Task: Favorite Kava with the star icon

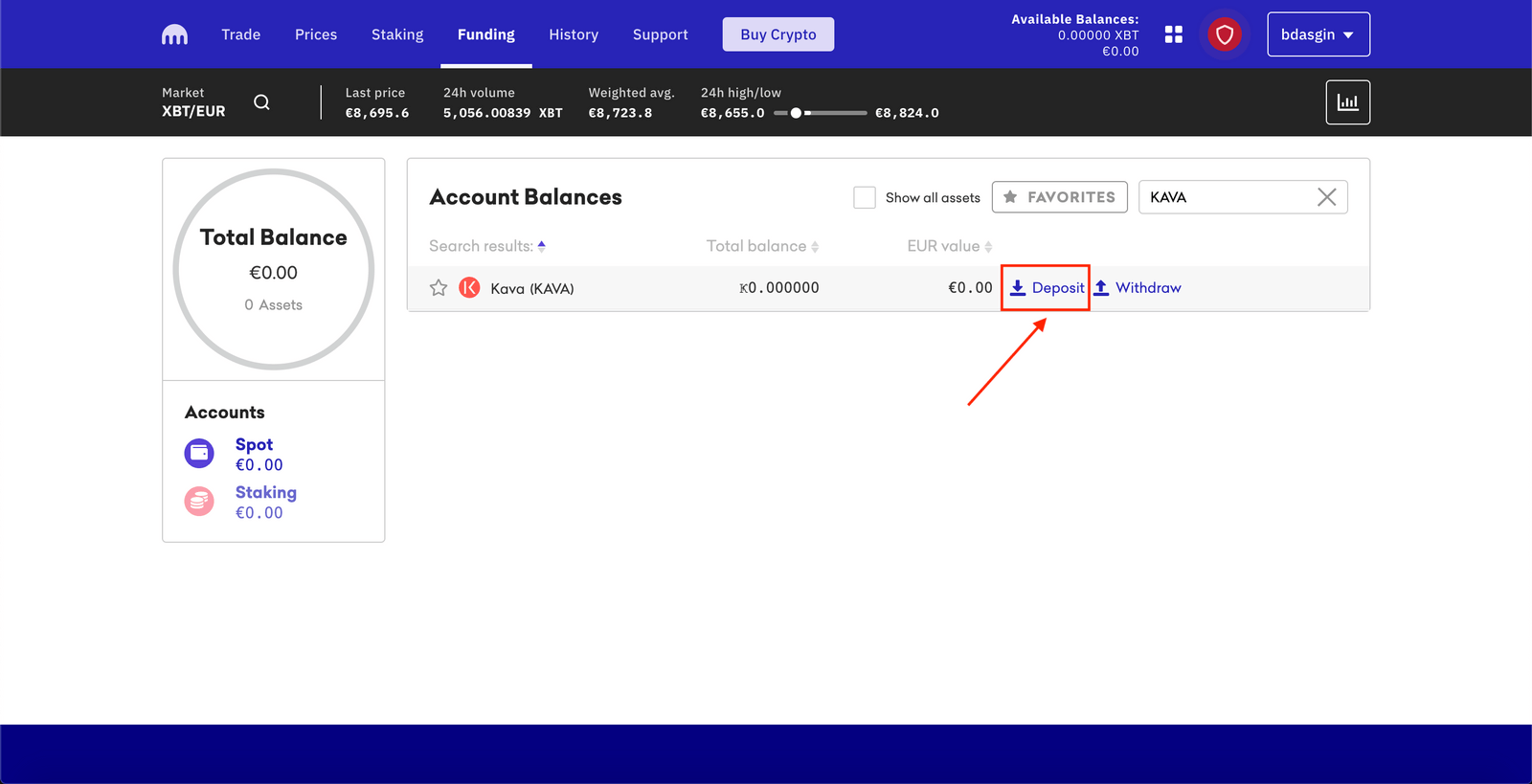Action: pos(439,288)
